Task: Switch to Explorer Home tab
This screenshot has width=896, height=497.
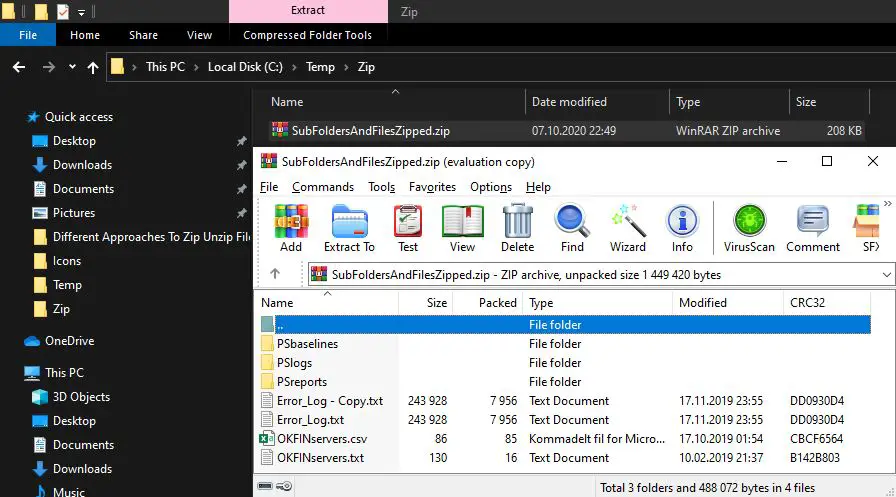Action: 85,35
